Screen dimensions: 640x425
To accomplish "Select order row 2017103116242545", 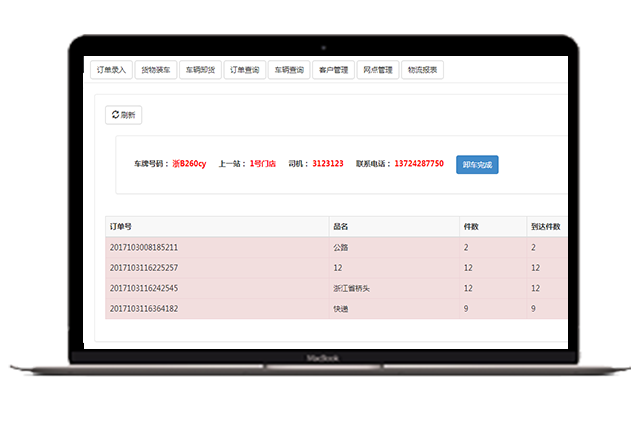I will click(x=143, y=288).
